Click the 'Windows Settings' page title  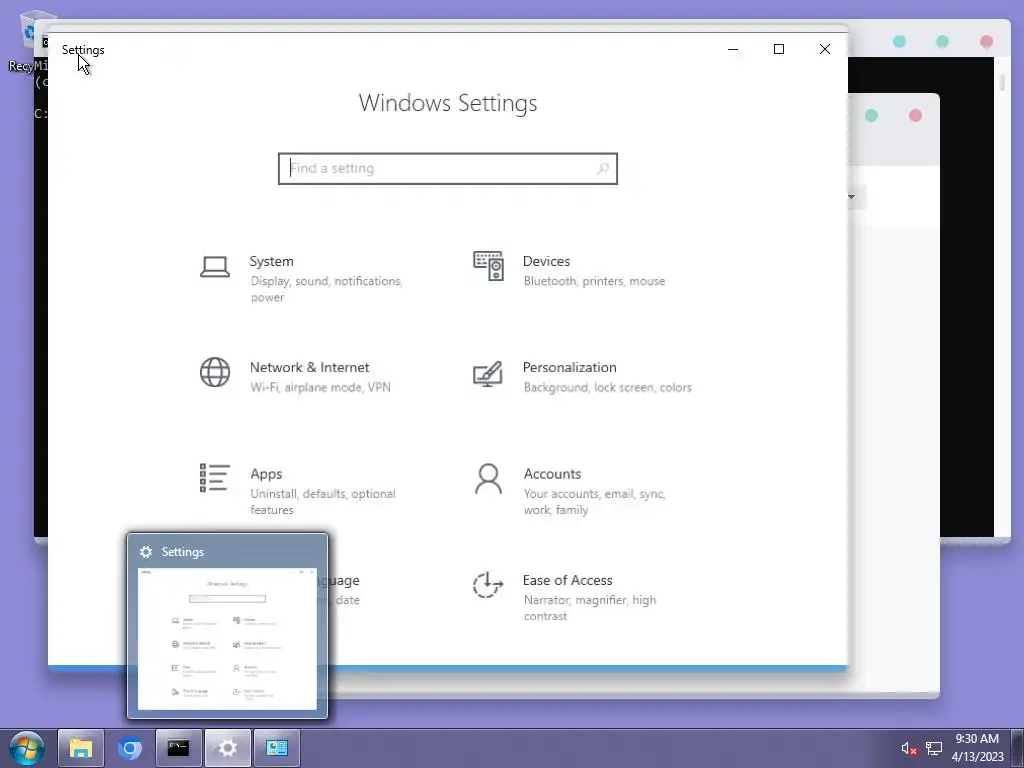[x=448, y=103]
